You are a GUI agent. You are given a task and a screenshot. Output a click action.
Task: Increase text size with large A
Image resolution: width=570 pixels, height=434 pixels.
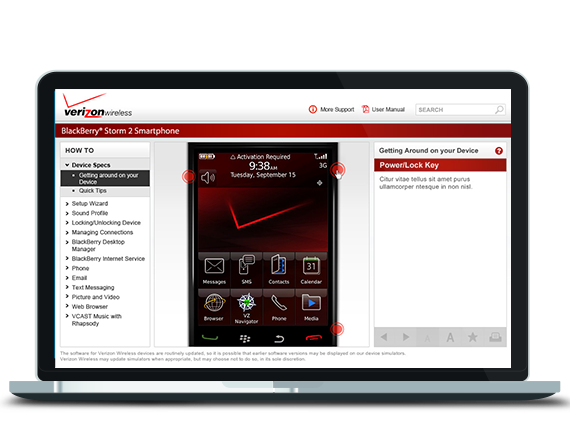(450, 337)
